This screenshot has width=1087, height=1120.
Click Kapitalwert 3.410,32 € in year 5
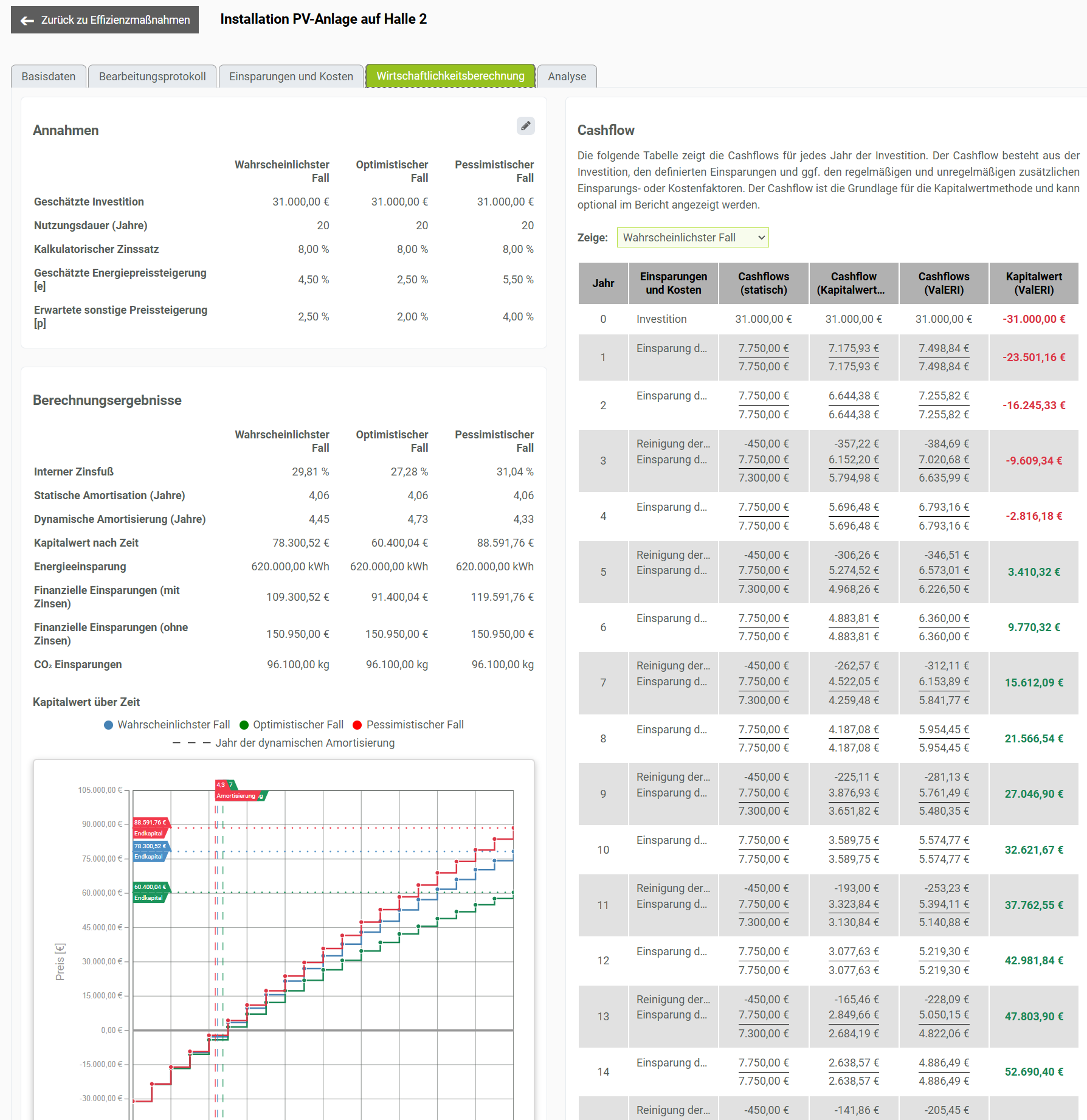tap(1034, 572)
